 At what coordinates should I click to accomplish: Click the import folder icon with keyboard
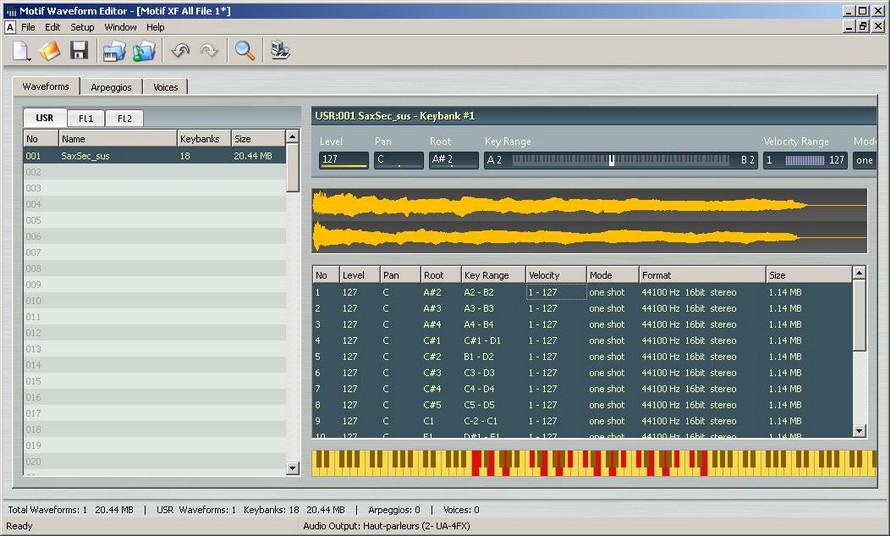[x=115, y=51]
